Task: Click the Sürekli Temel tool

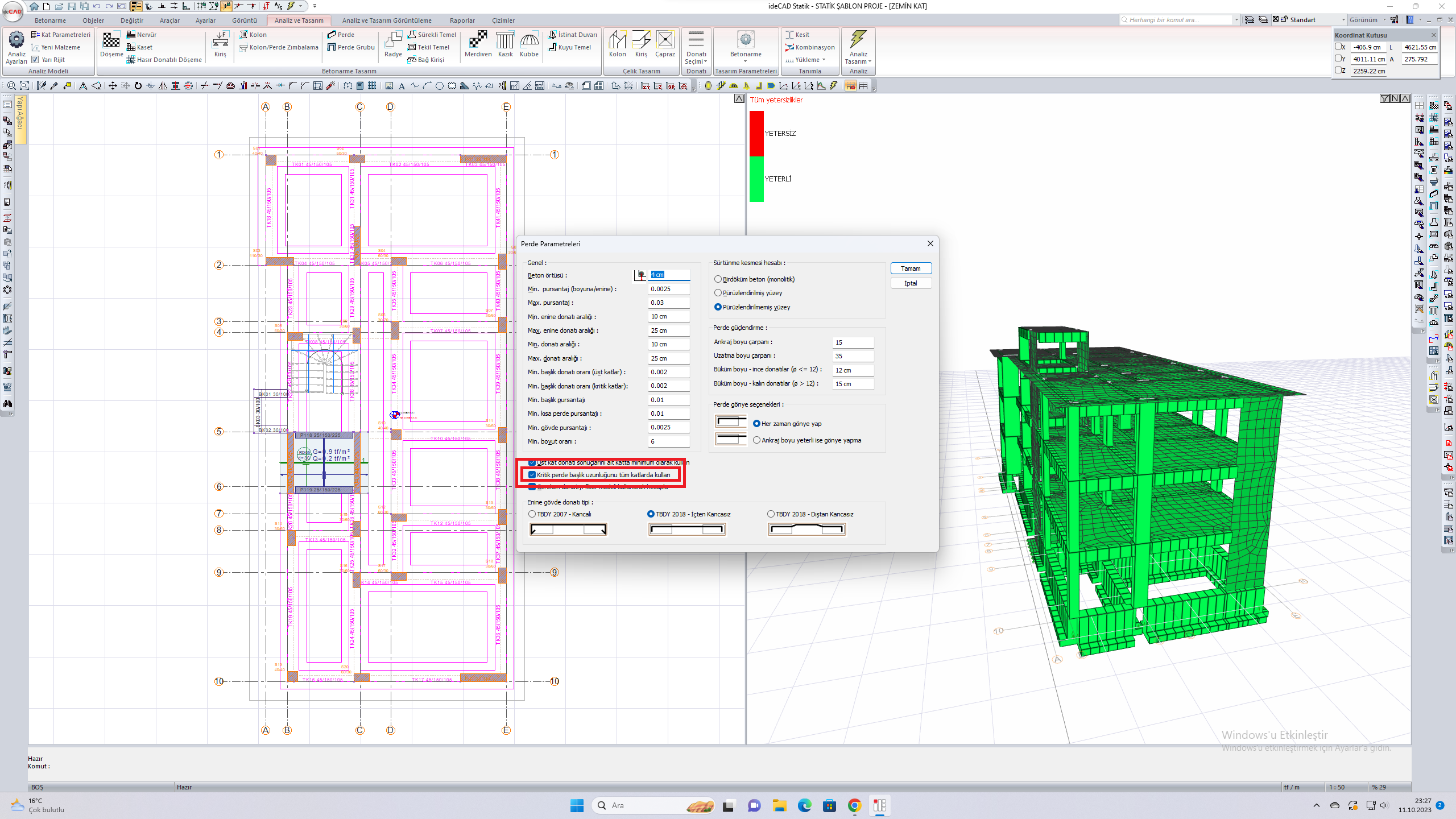Action: tap(432, 35)
